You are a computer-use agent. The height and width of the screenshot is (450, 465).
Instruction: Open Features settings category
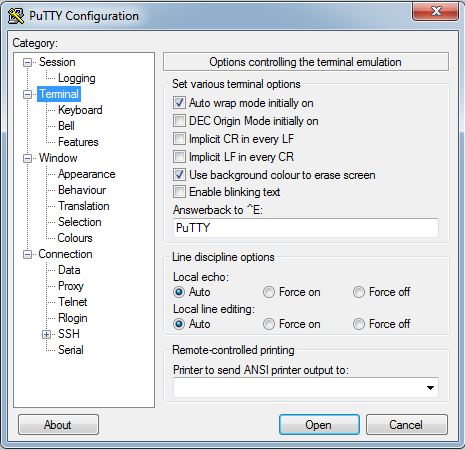[x=78, y=142]
